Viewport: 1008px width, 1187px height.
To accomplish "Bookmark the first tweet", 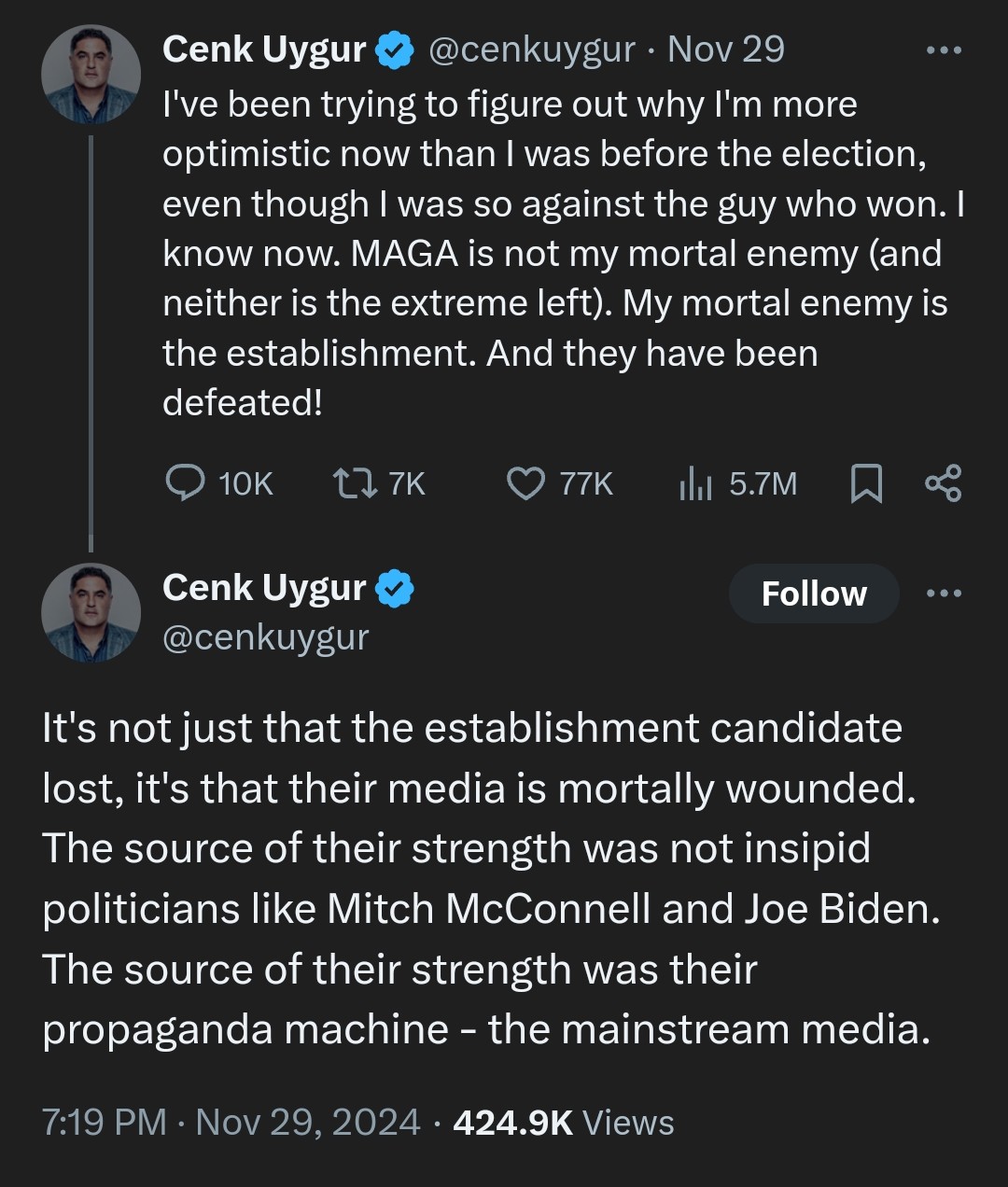I will tap(867, 483).
